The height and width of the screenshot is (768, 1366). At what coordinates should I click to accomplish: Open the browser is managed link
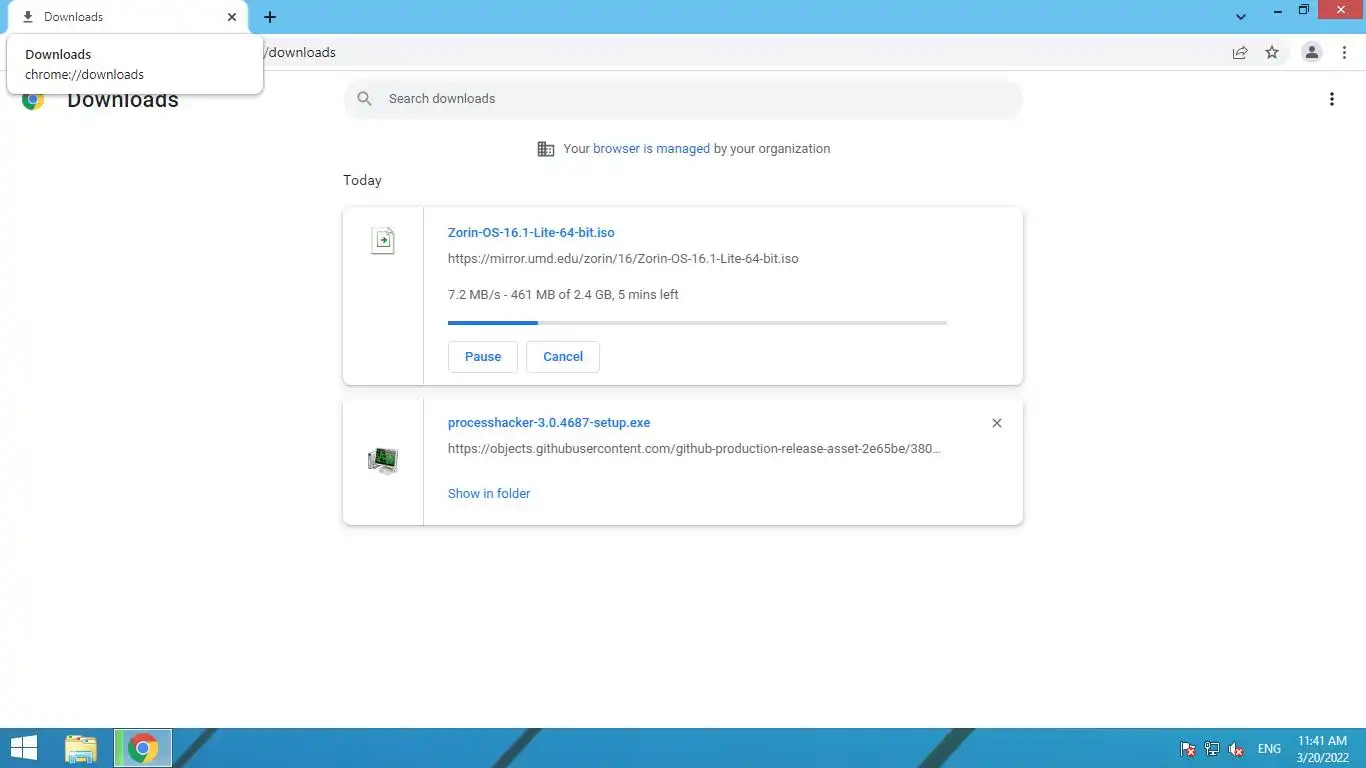pos(651,148)
